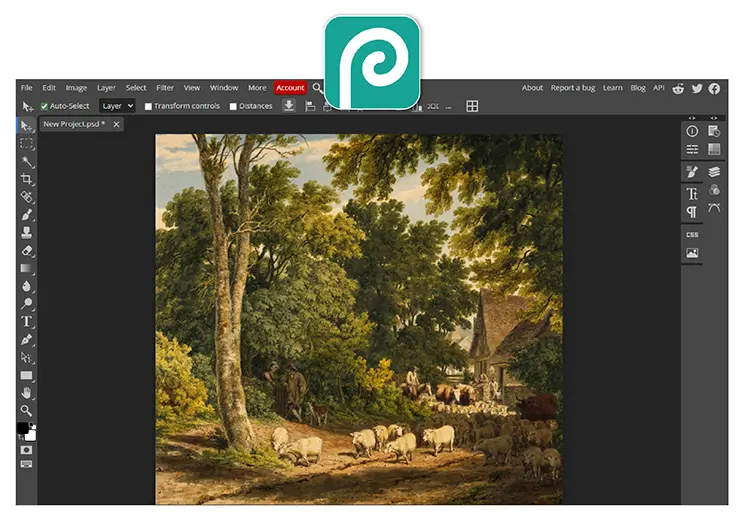Uncheck the Auto-Select checkbox
Image resolution: width=744 pixels, height=522 pixels.
tap(44, 106)
